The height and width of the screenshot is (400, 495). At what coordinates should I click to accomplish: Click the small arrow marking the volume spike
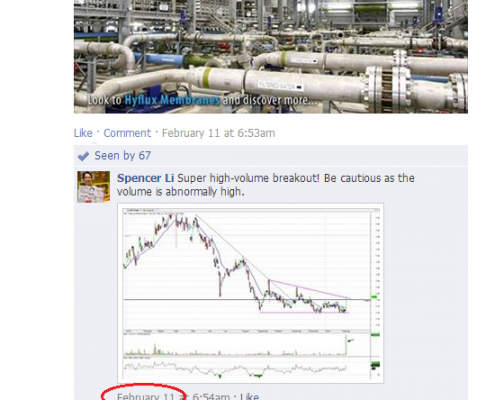coord(351,340)
